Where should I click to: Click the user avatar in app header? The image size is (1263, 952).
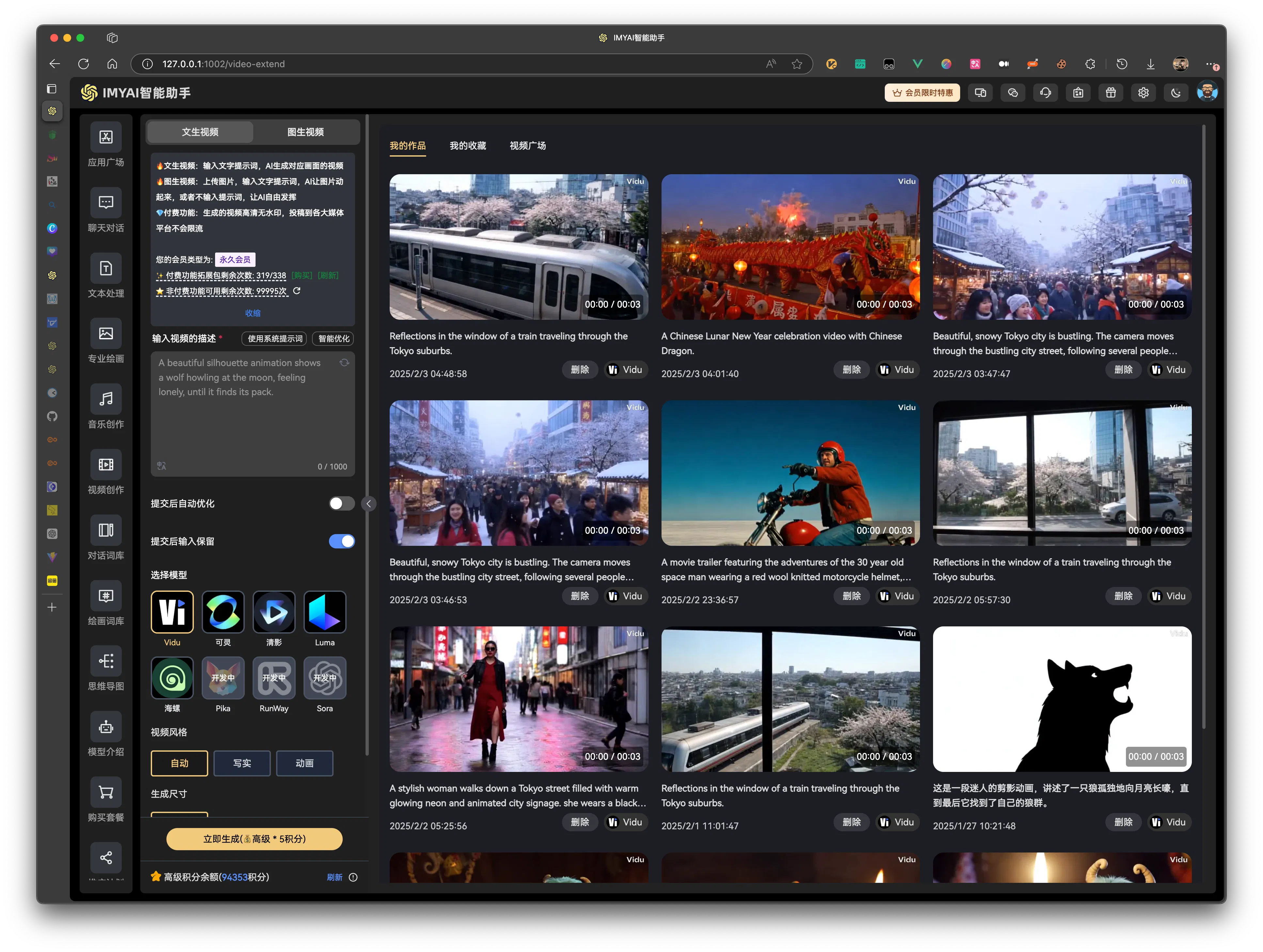coord(1207,92)
